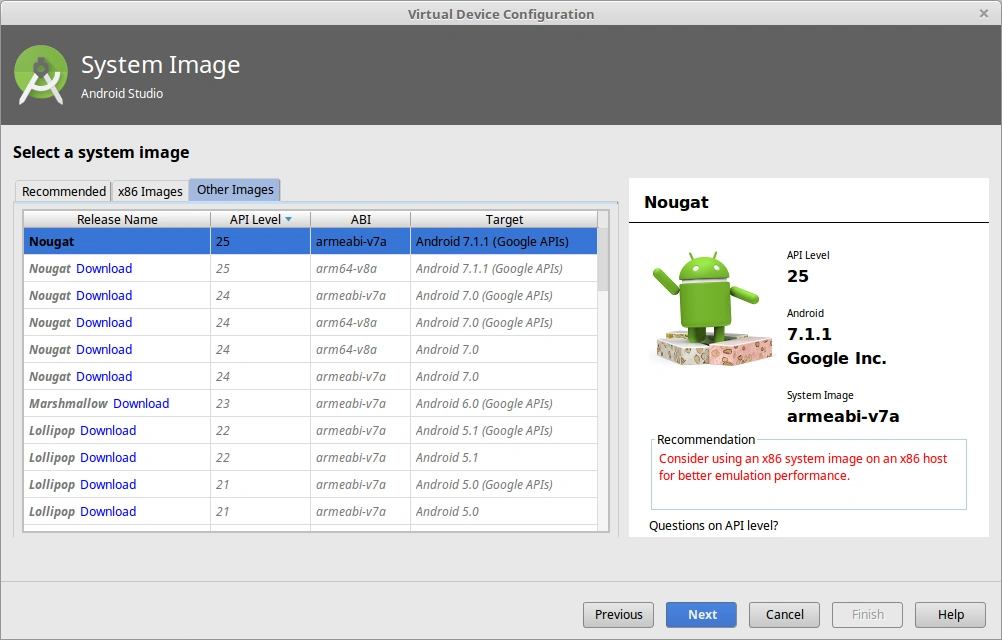The width and height of the screenshot is (1002, 640).
Task: Open the x86 Images tab
Action: pyautogui.click(x=150, y=191)
